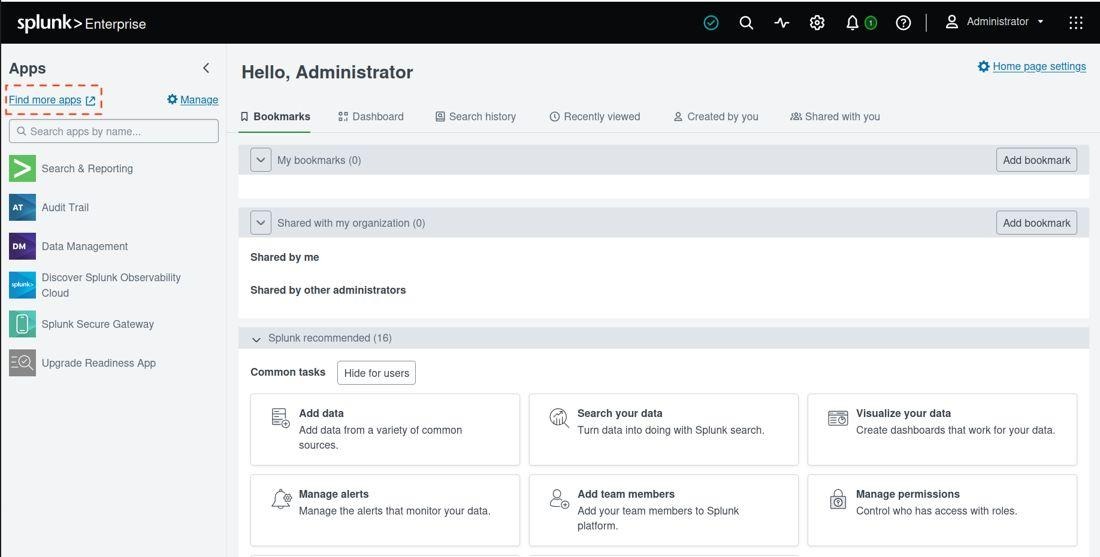Click the Add data document icon
This screenshot has height=557, width=1100.
coord(281,418)
